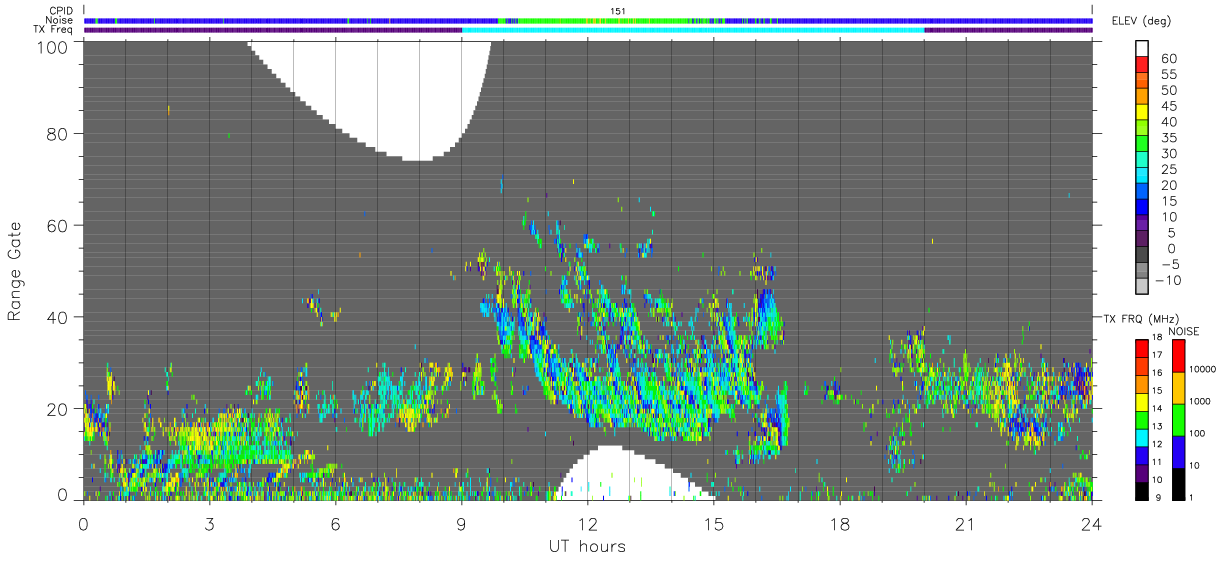Click the 'CPID' label at top left
1228x567 pixels.
(x=61, y=11)
